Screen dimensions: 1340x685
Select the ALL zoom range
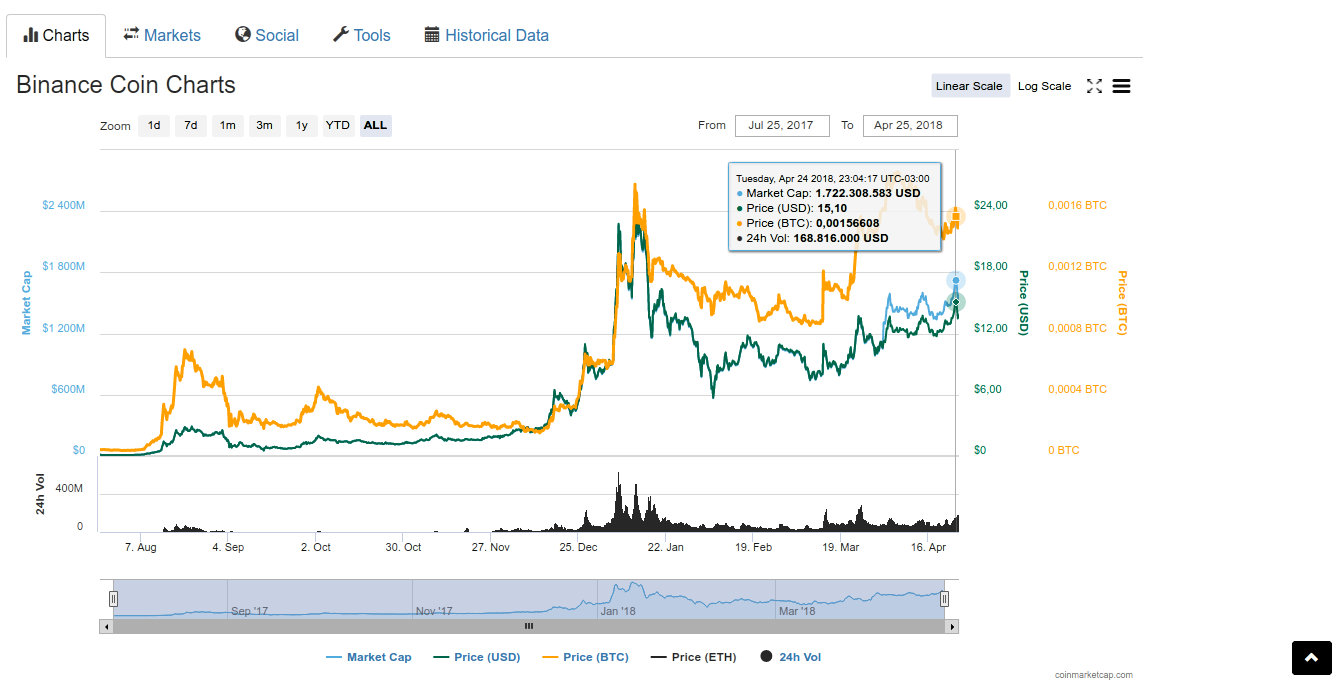(x=375, y=126)
